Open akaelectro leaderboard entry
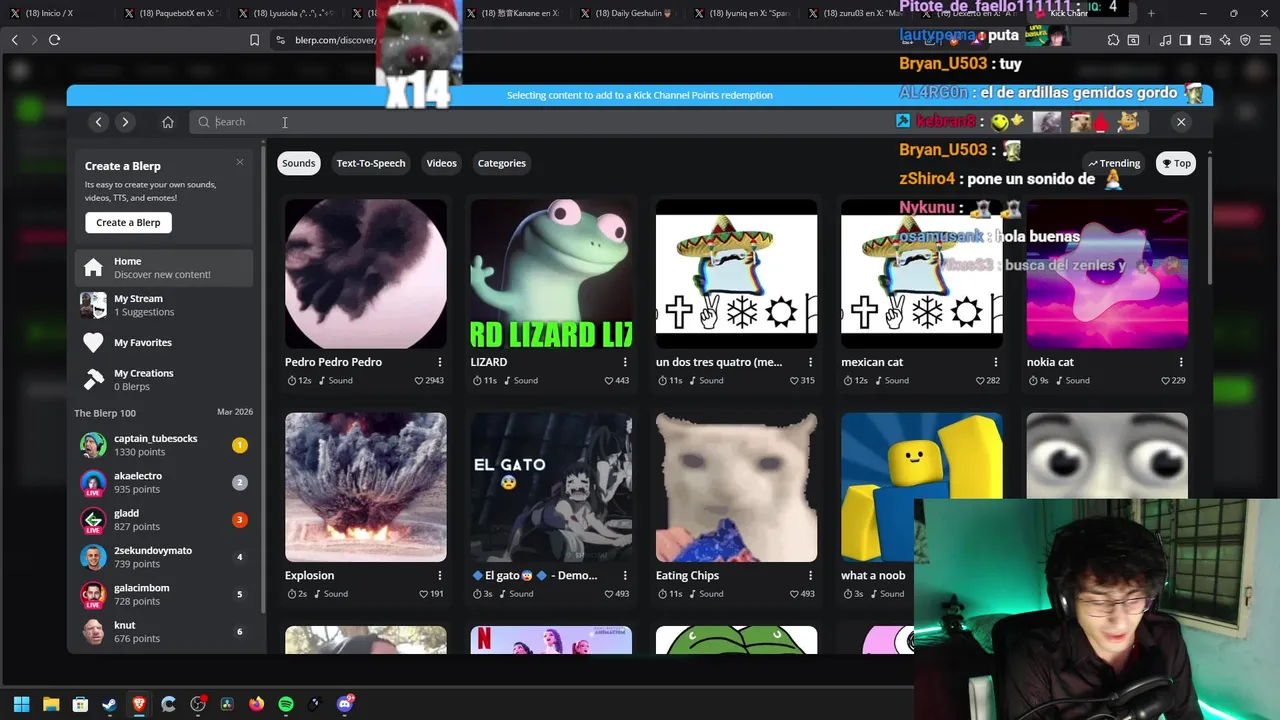Screen dimensions: 1280x720 click(164, 482)
